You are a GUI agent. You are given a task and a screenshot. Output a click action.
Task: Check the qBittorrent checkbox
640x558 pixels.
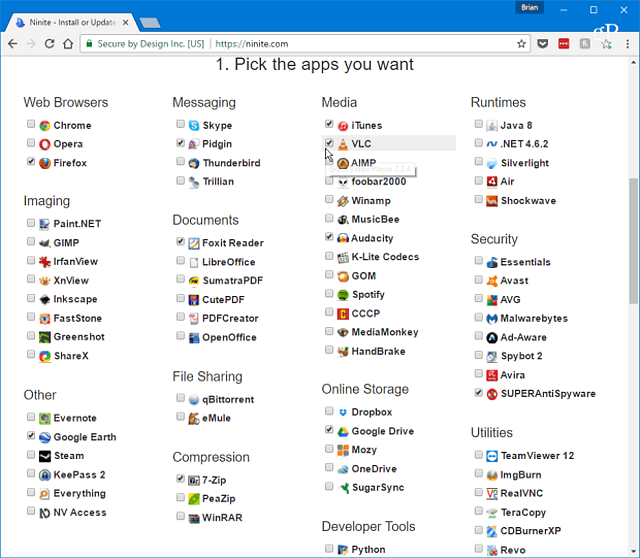tap(180, 398)
